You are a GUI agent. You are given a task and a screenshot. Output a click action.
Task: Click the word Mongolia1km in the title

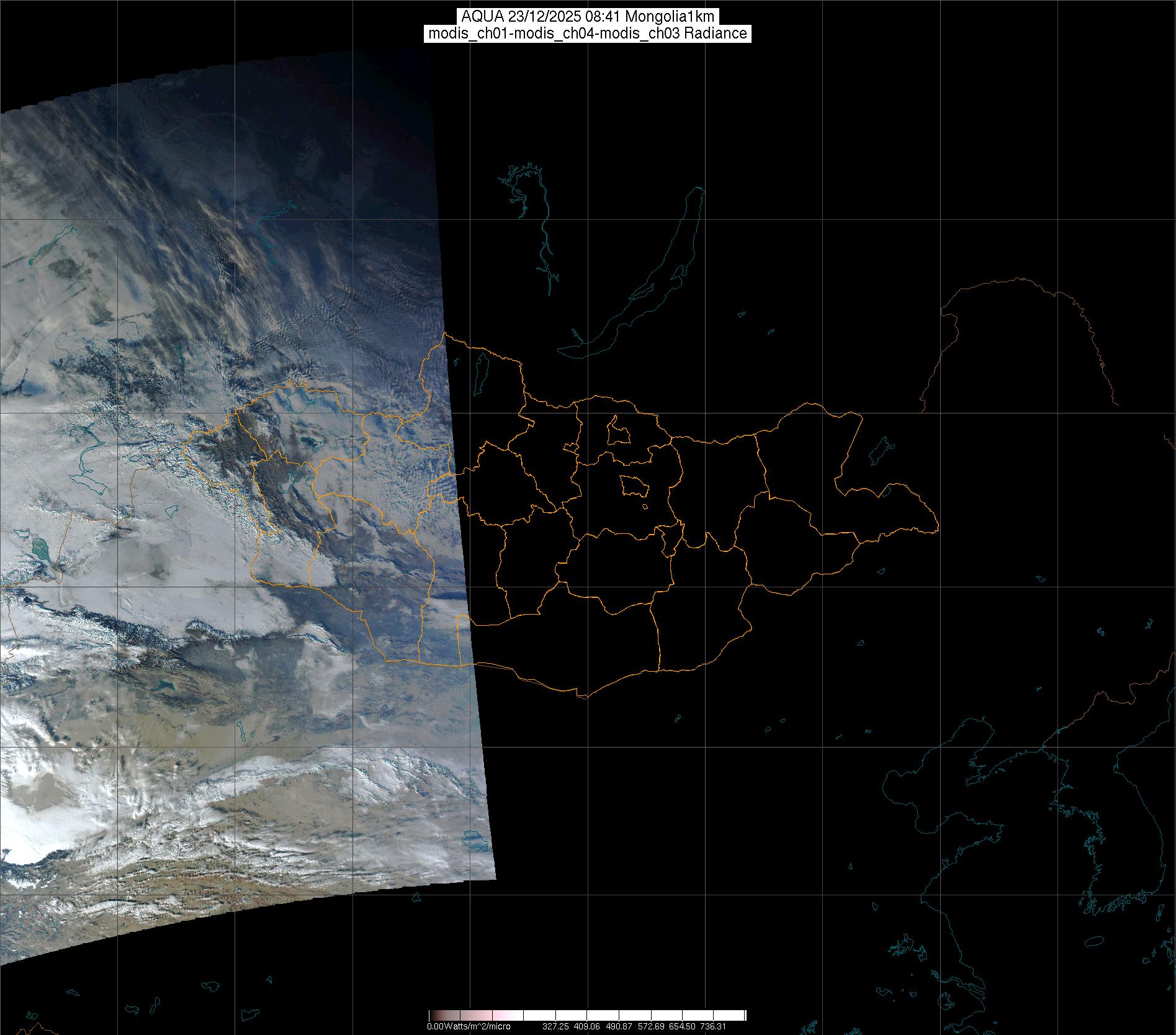(x=678, y=16)
